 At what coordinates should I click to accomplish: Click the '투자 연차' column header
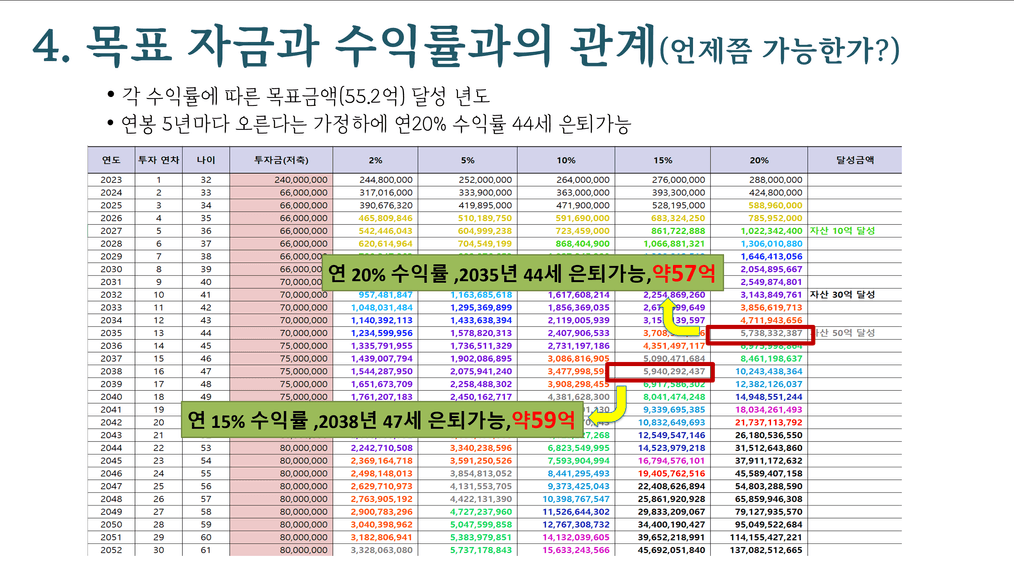coord(158,160)
